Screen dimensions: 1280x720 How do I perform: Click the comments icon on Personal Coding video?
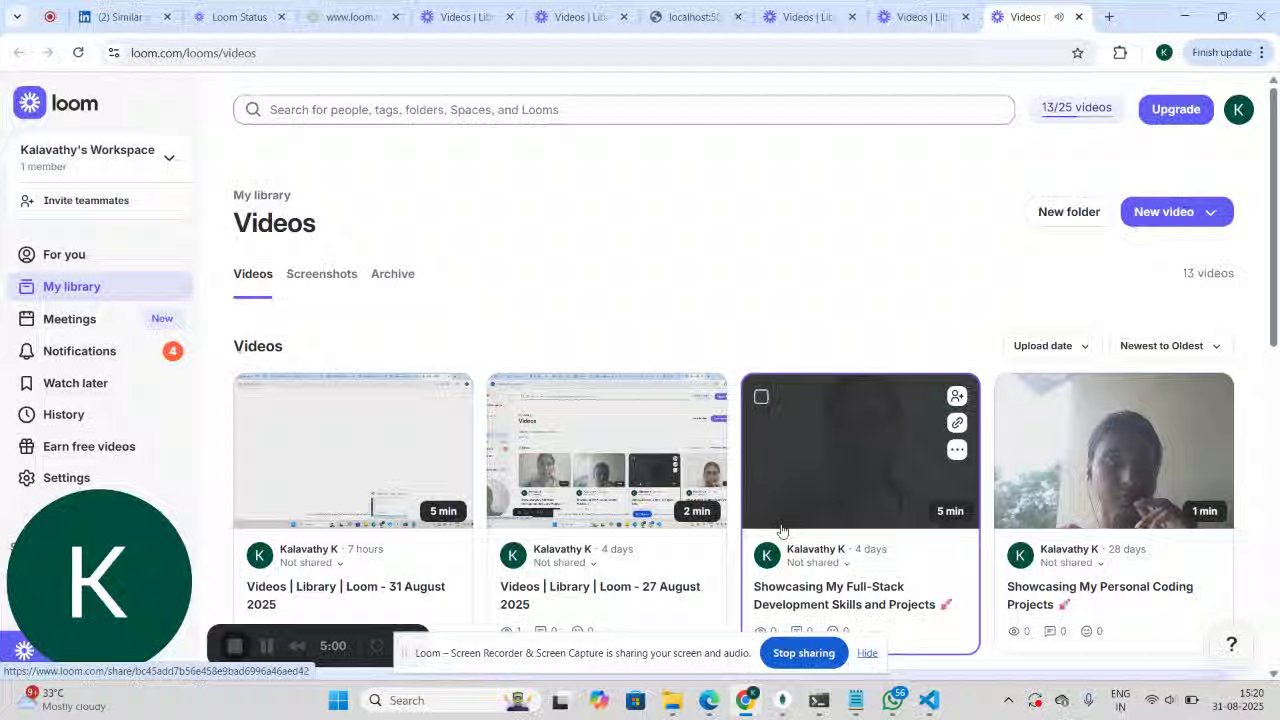pyautogui.click(x=1050, y=631)
